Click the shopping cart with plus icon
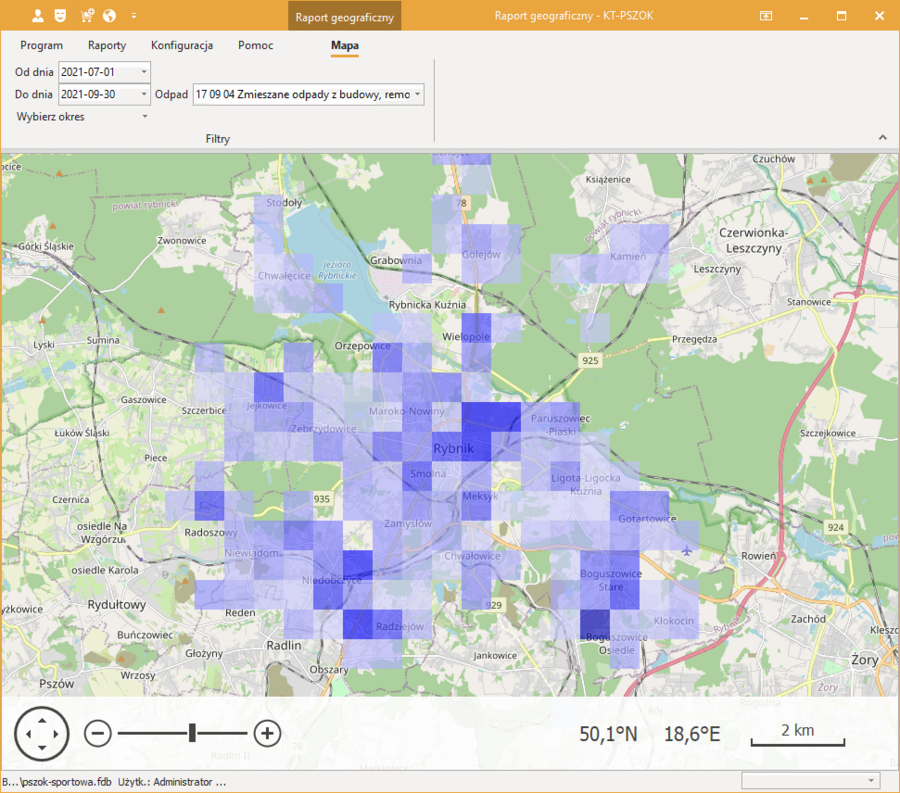 point(87,15)
